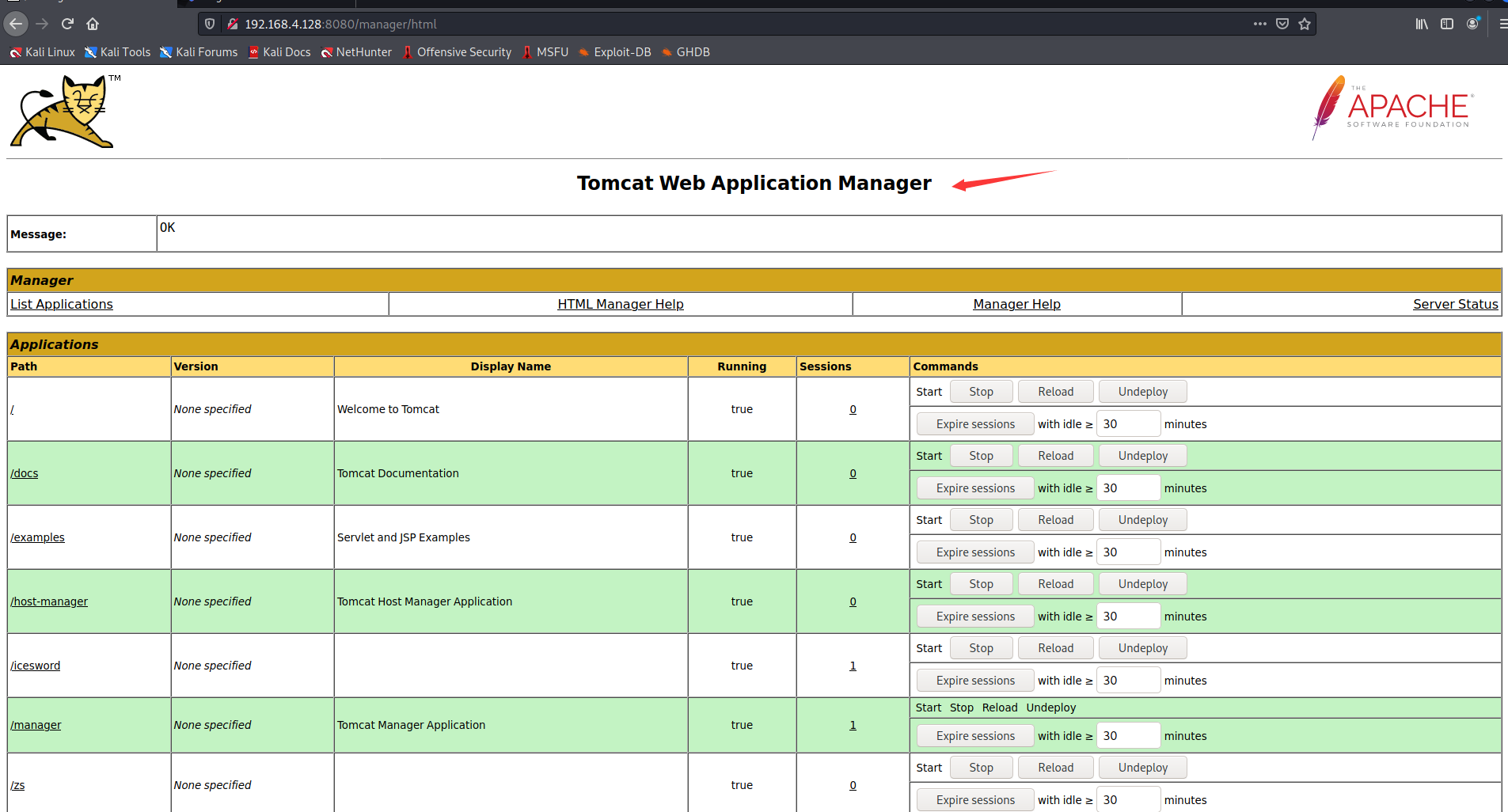1508x812 pixels.
Task: Open the Kali Docs bookmark
Action: (x=279, y=52)
